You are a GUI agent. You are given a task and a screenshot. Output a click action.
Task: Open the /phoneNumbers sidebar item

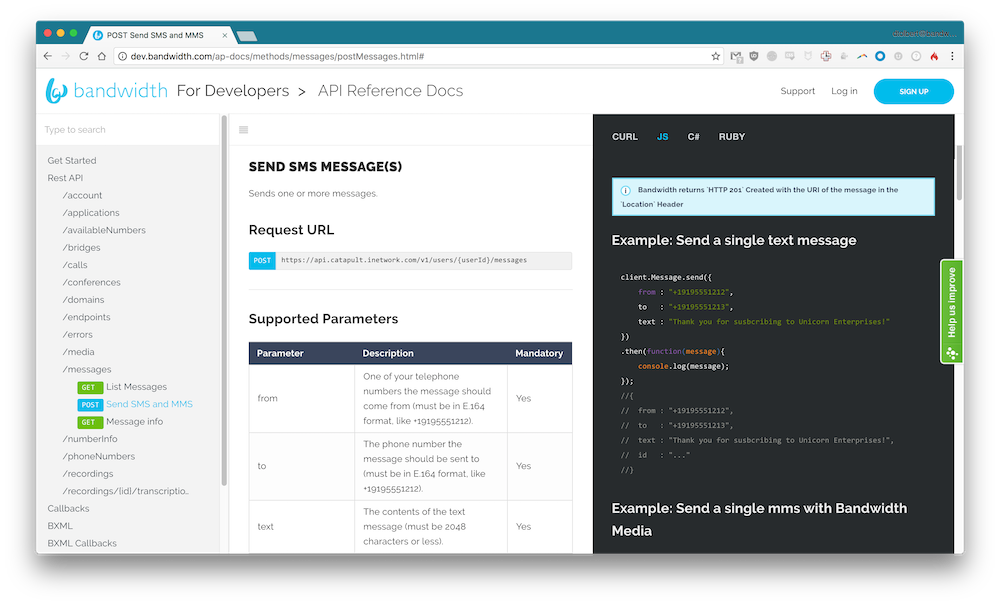coord(98,456)
